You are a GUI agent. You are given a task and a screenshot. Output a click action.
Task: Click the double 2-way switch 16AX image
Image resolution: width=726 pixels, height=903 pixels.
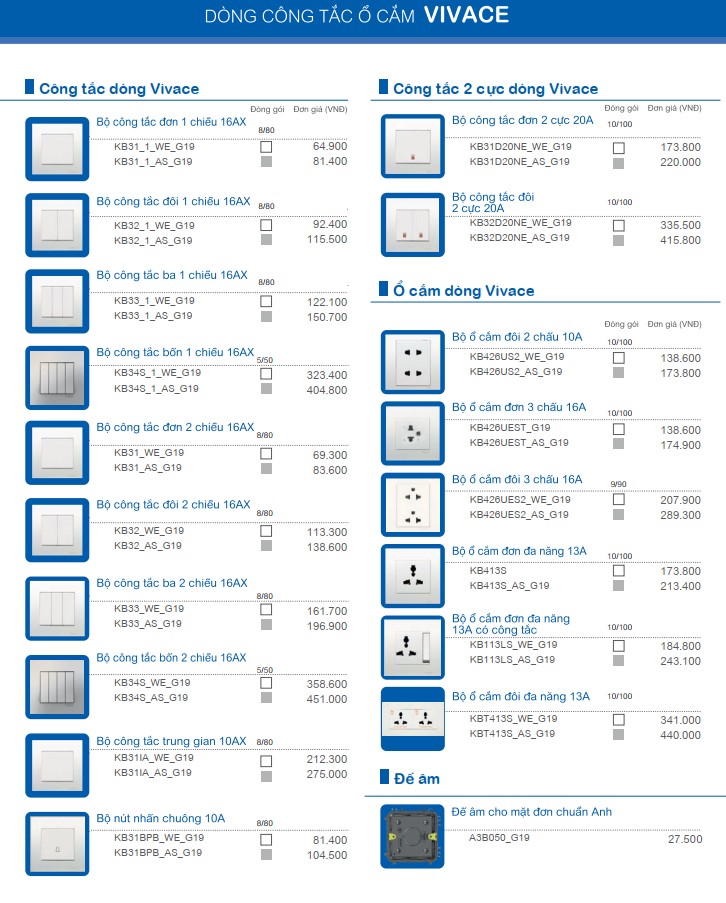57,530
